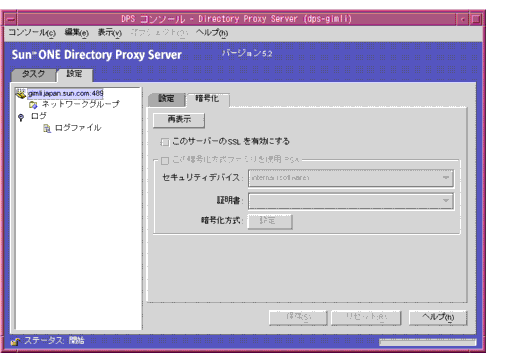
Task: Collapse the ログ tree node handle
Action: coord(21,117)
